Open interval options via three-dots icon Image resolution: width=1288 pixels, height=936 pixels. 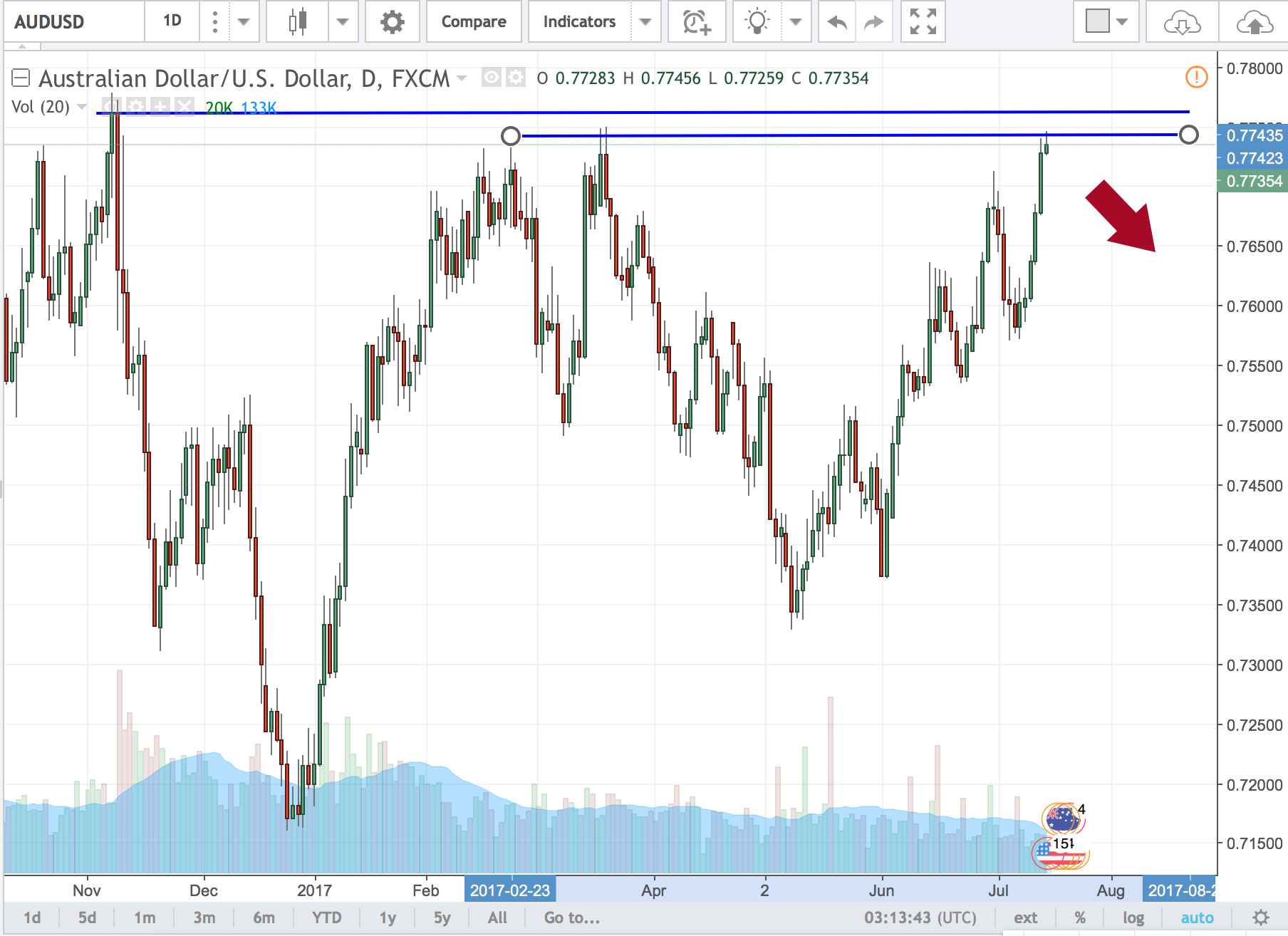pyautogui.click(x=214, y=22)
